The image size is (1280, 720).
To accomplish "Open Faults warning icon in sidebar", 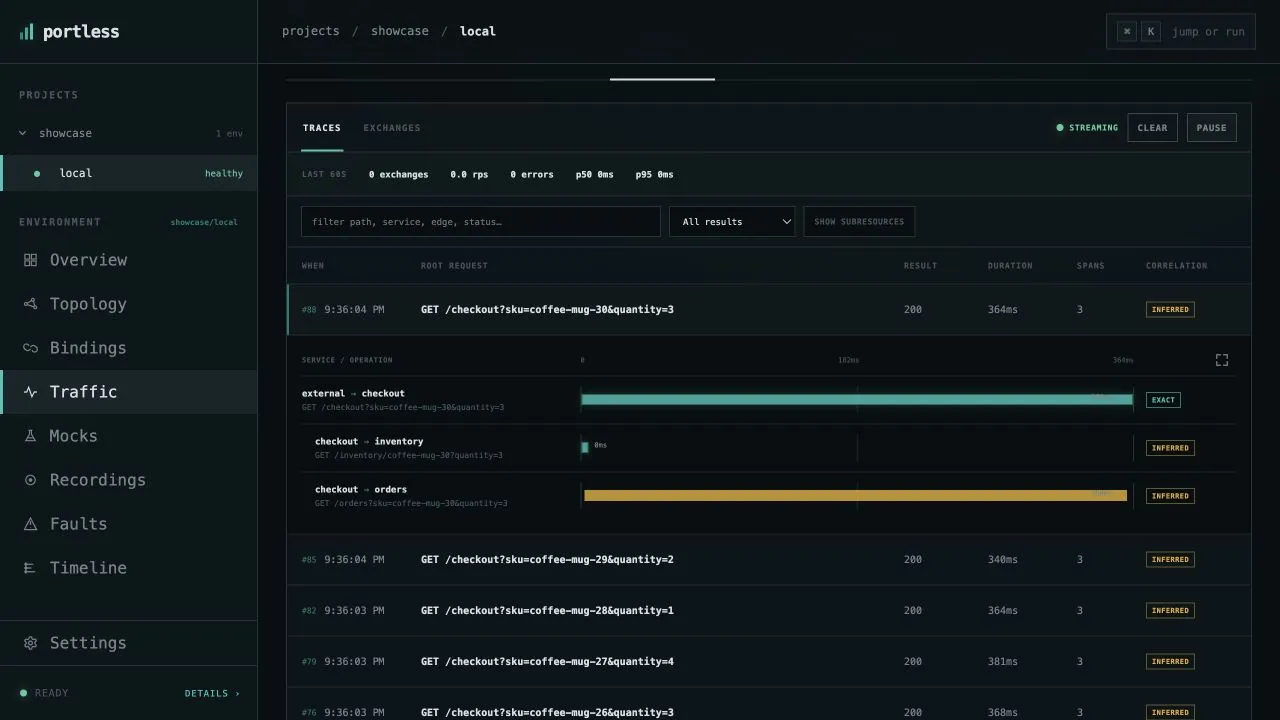I will (30, 524).
